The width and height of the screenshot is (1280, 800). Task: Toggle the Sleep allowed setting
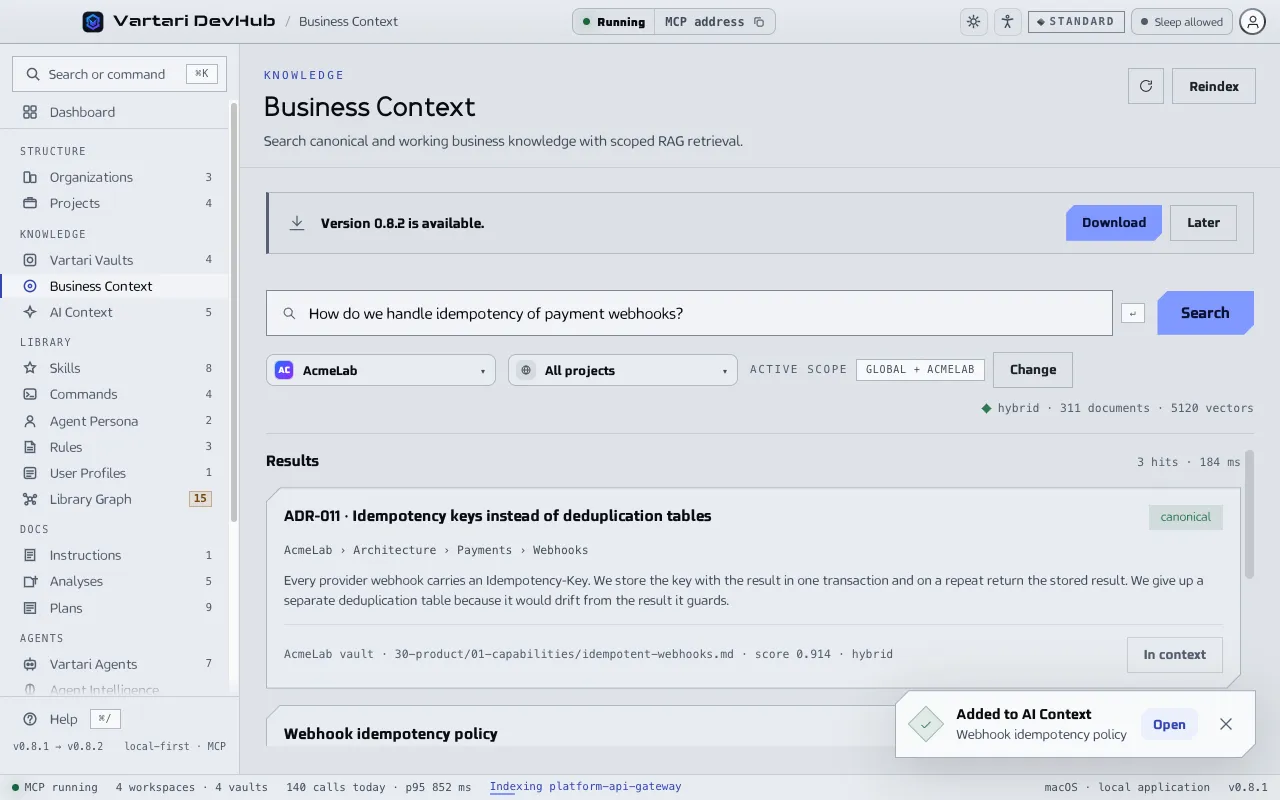1181,22
